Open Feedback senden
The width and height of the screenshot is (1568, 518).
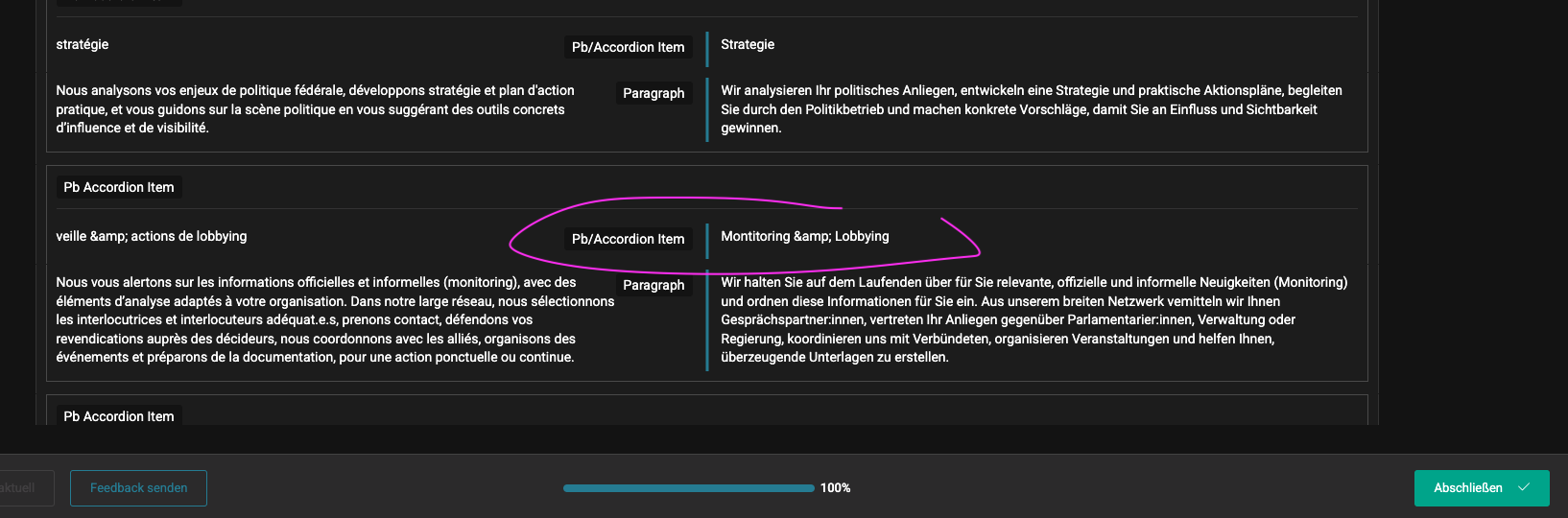138,488
